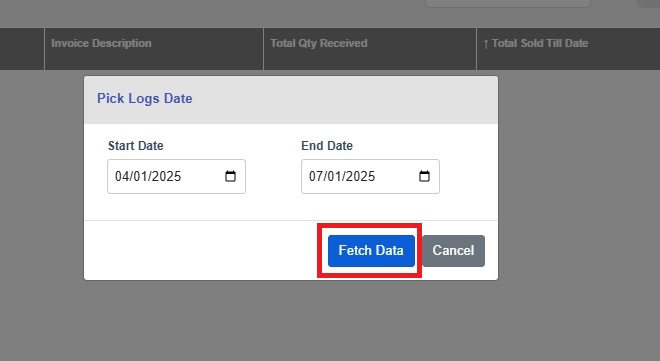The width and height of the screenshot is (660, 361).
Task: Sort by the Invoice Description column header
Action: (101, 43)
